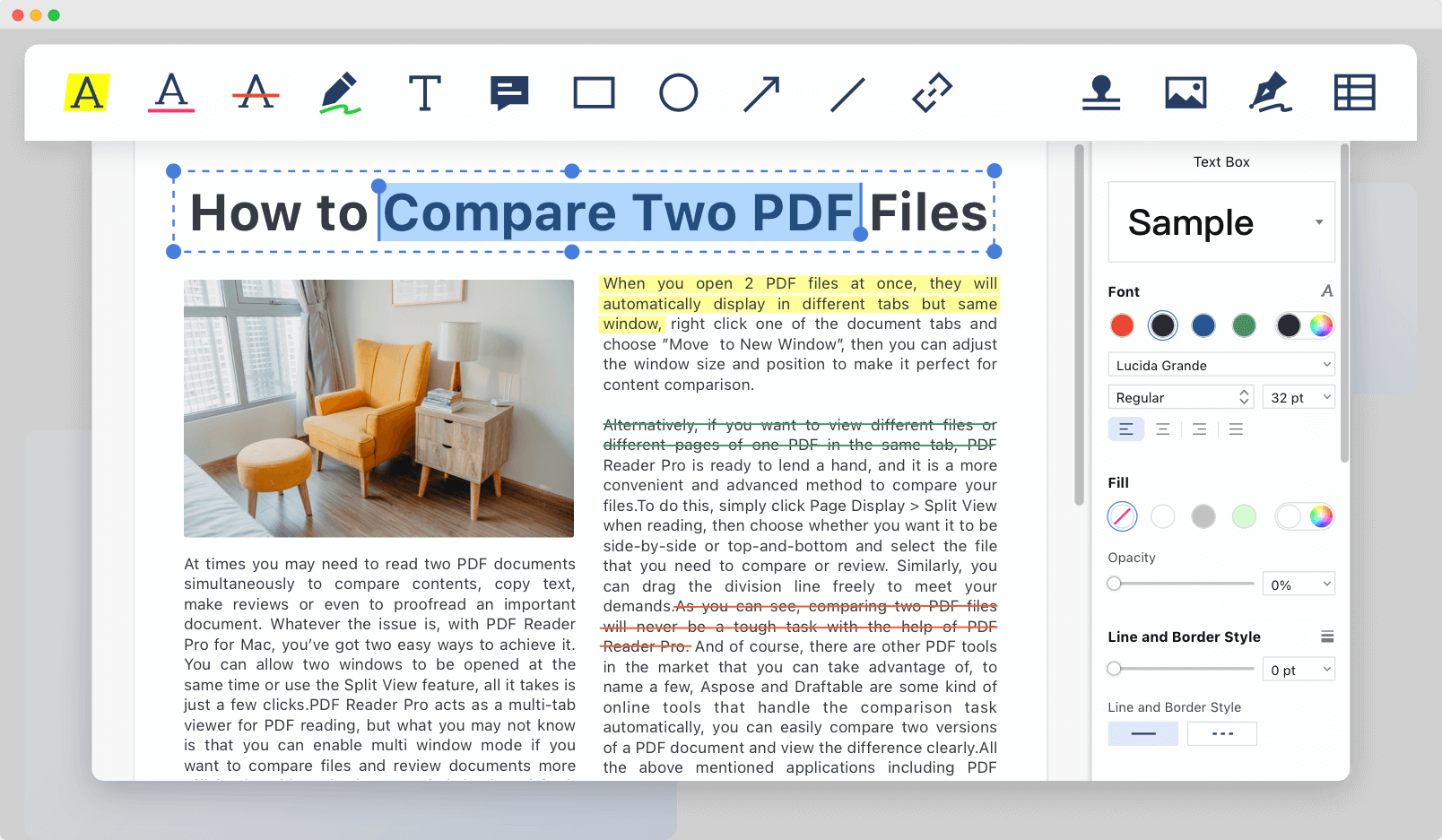Image resolution: width=1442 pixels, height=840 pixels.
Task: Insert an image with Image tool
Action: (x=1186, y=92)
